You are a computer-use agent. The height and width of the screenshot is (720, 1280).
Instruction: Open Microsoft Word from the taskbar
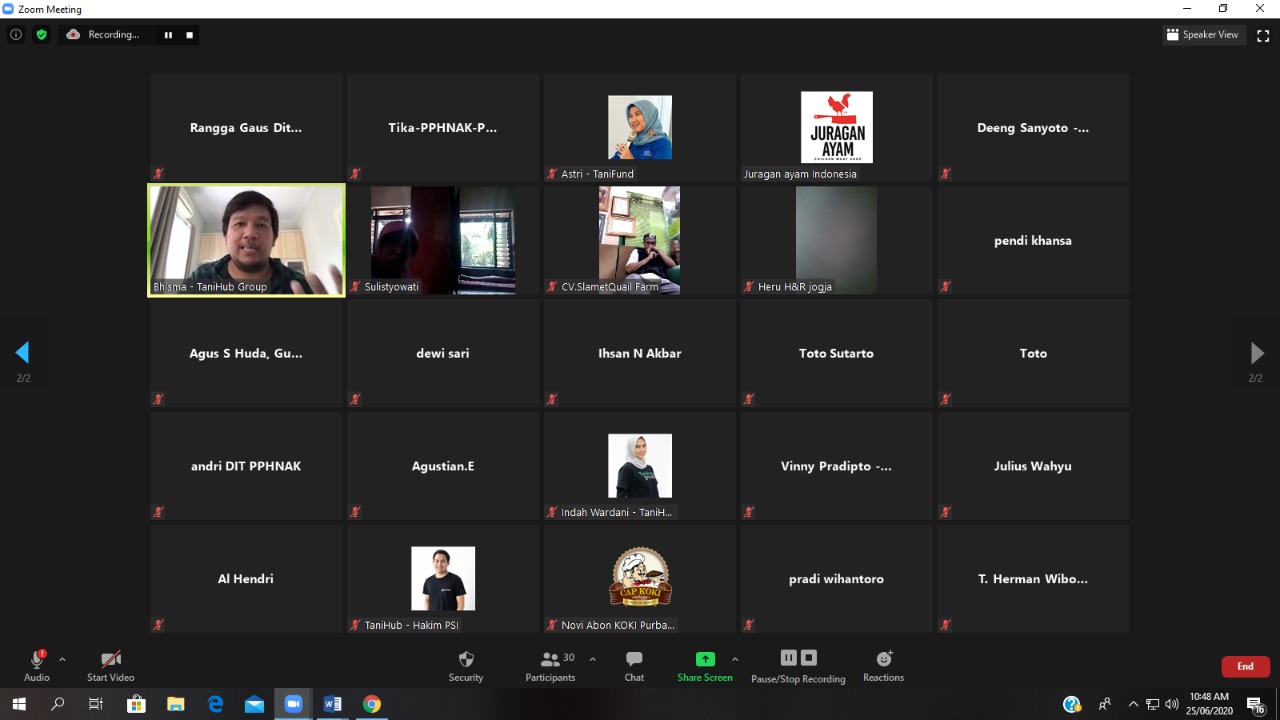click(x=332, y=704)
